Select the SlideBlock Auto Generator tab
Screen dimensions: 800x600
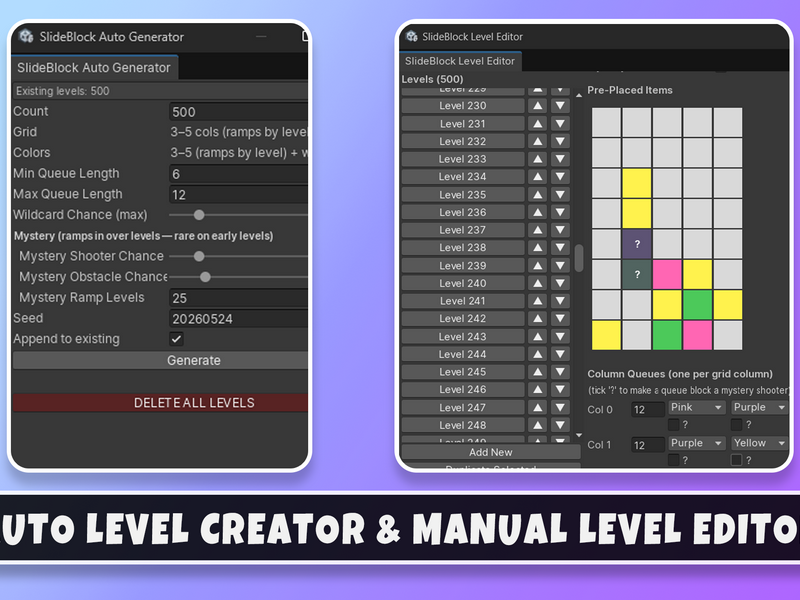click(94, 68)
